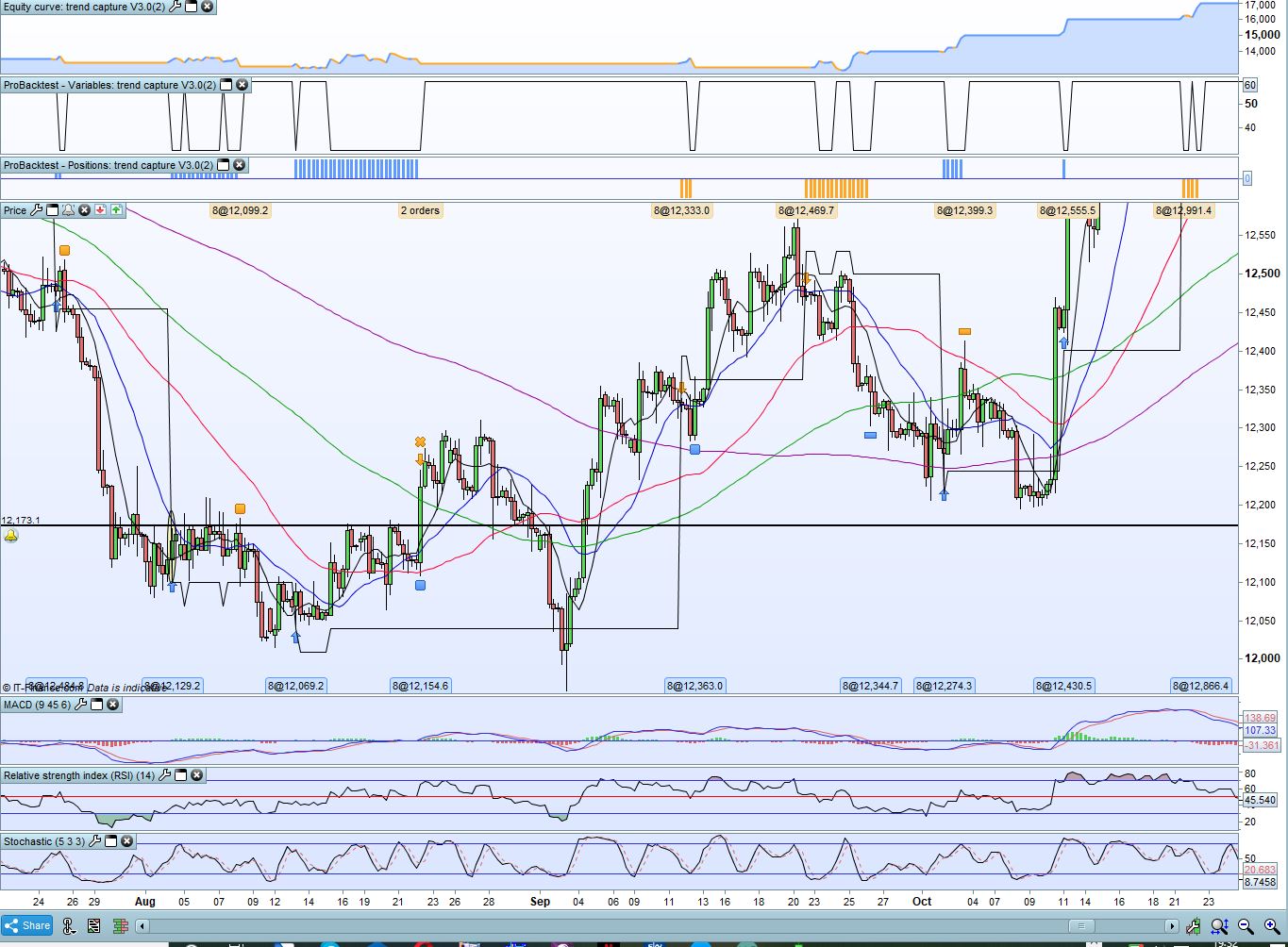Click the Stochastic value 8.7458
The height and width of the screenshot is (947, 1288).
(x=1260, y=882)
